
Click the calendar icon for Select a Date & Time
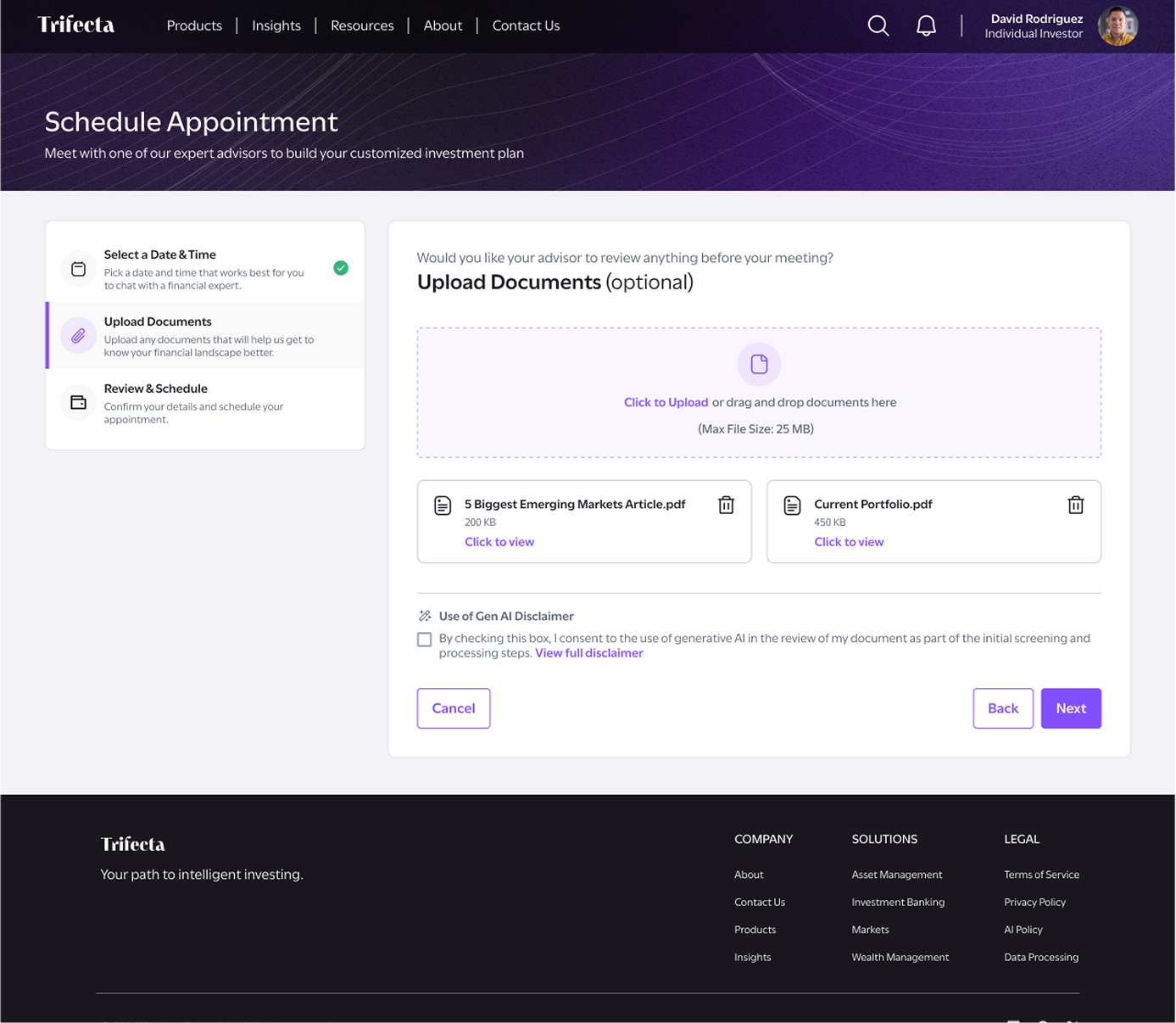point(78,269)
